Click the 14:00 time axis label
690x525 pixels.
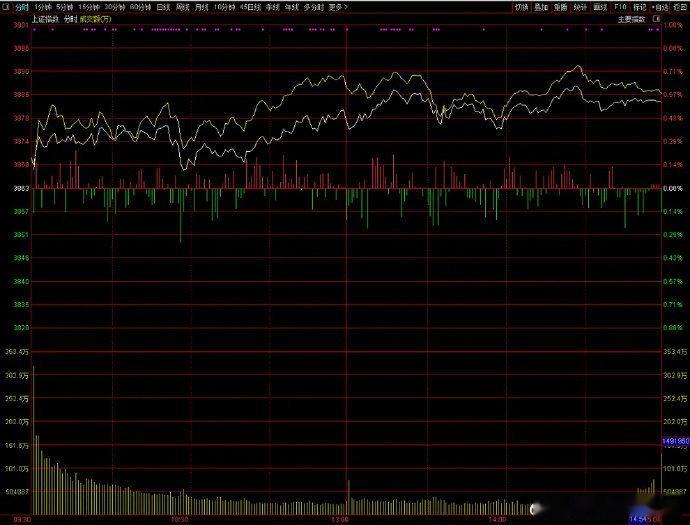click(x=497, y=520)
